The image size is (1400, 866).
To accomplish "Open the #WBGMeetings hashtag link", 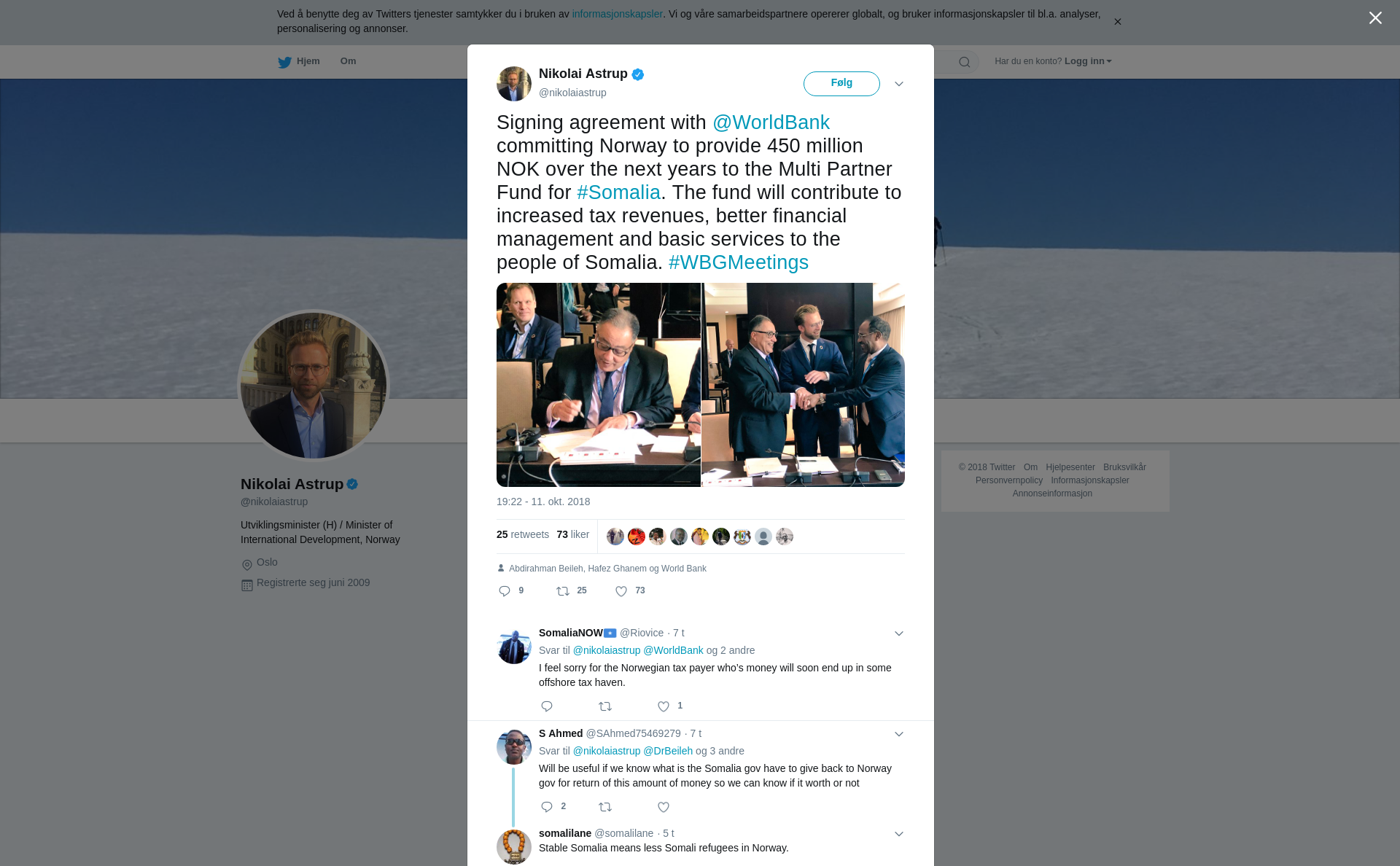I will 738,262.
